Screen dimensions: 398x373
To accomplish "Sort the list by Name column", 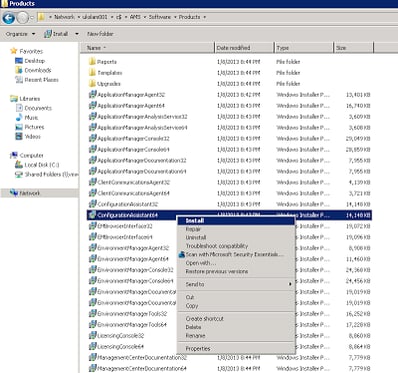I will point(147,48).
